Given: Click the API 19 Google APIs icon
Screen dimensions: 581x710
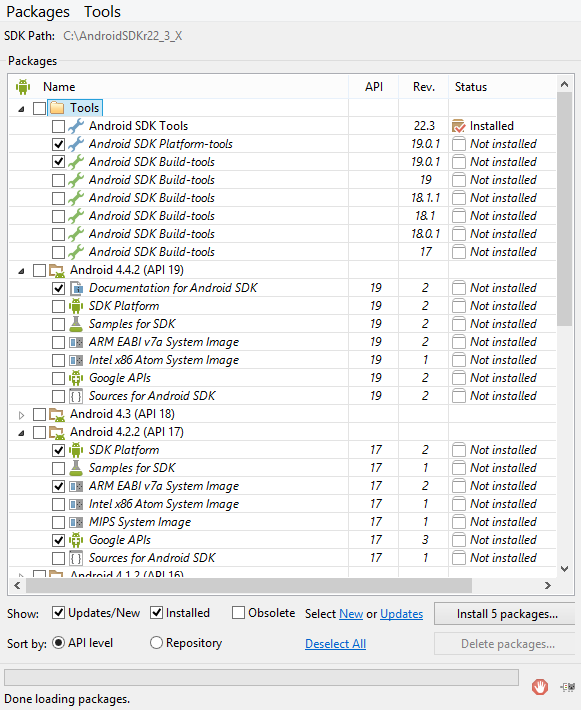Looking at the screenshot, I should pos(76,378).
